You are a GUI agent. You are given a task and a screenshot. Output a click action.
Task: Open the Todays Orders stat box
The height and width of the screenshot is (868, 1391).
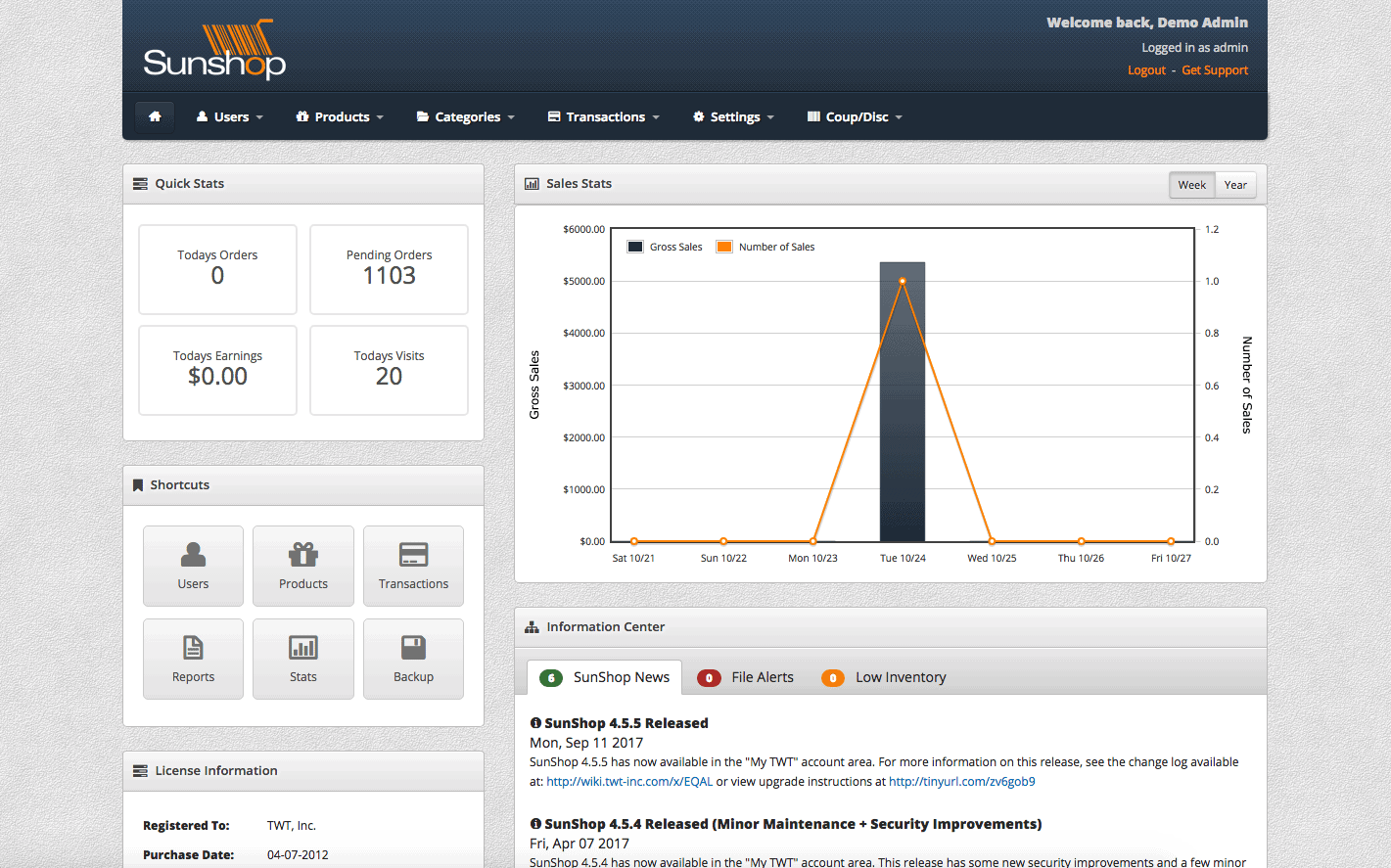(217, 269)
